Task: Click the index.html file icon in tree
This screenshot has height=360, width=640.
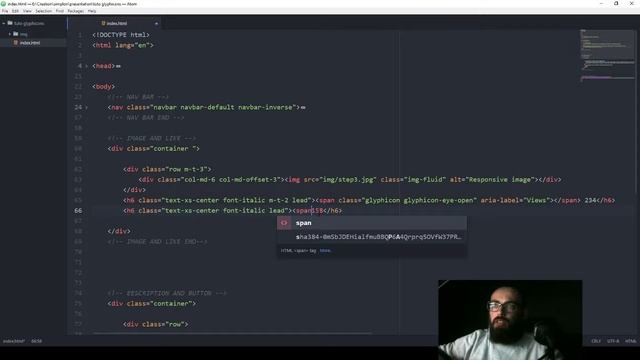Action: coord(16,42)
